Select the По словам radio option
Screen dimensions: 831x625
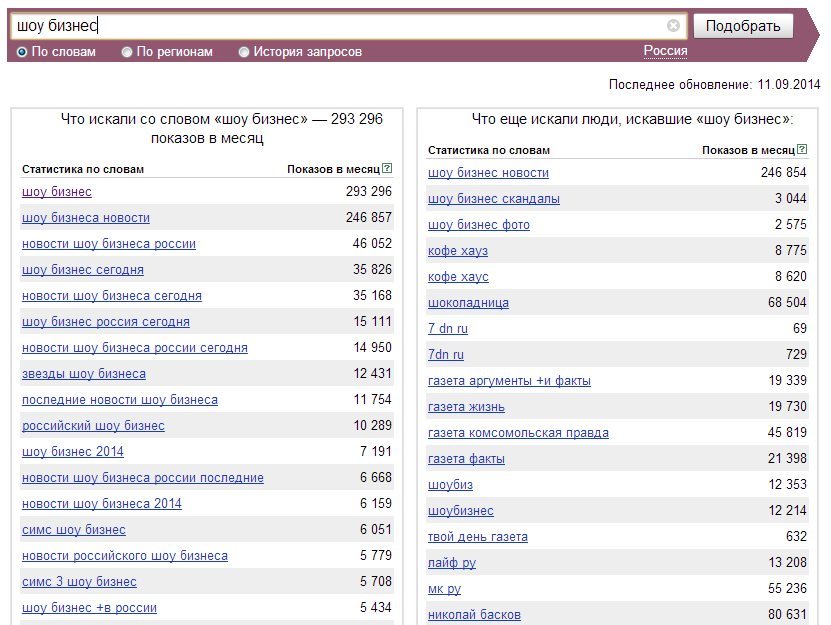pyautogui.click(x=22, y=52)
